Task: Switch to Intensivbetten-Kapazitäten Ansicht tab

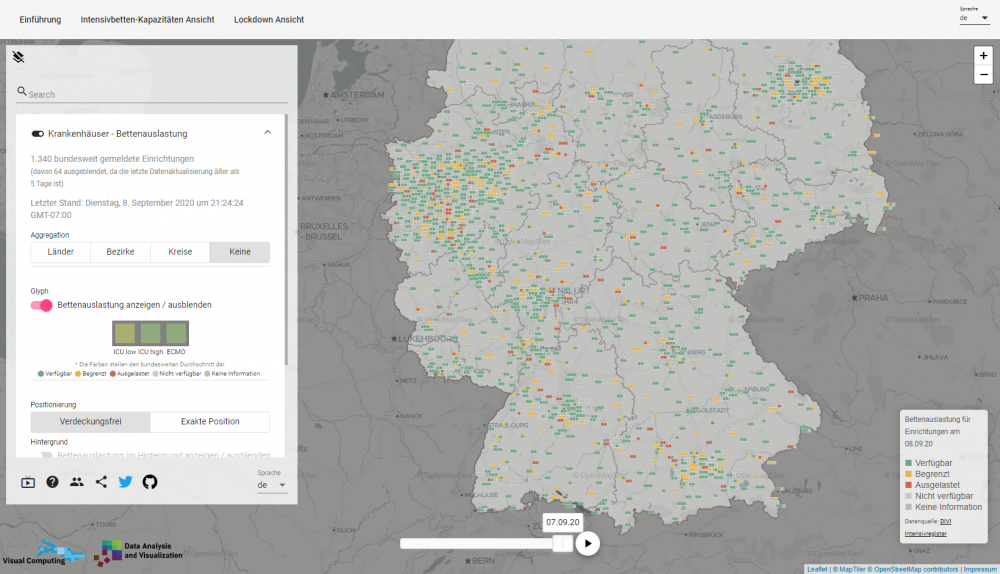Action: pyautogui.click(x=147, y=20)
